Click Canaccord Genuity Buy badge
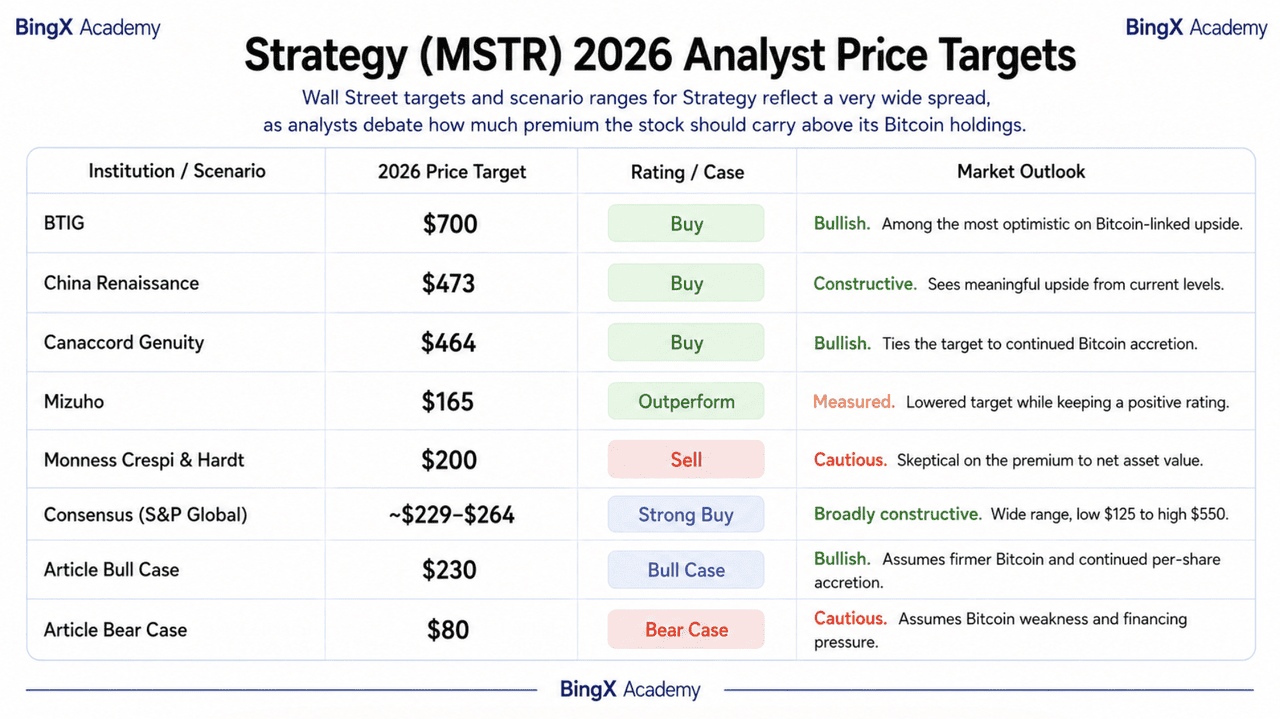The width and height of the screenshot is (1280, 719). pos(686,342)
